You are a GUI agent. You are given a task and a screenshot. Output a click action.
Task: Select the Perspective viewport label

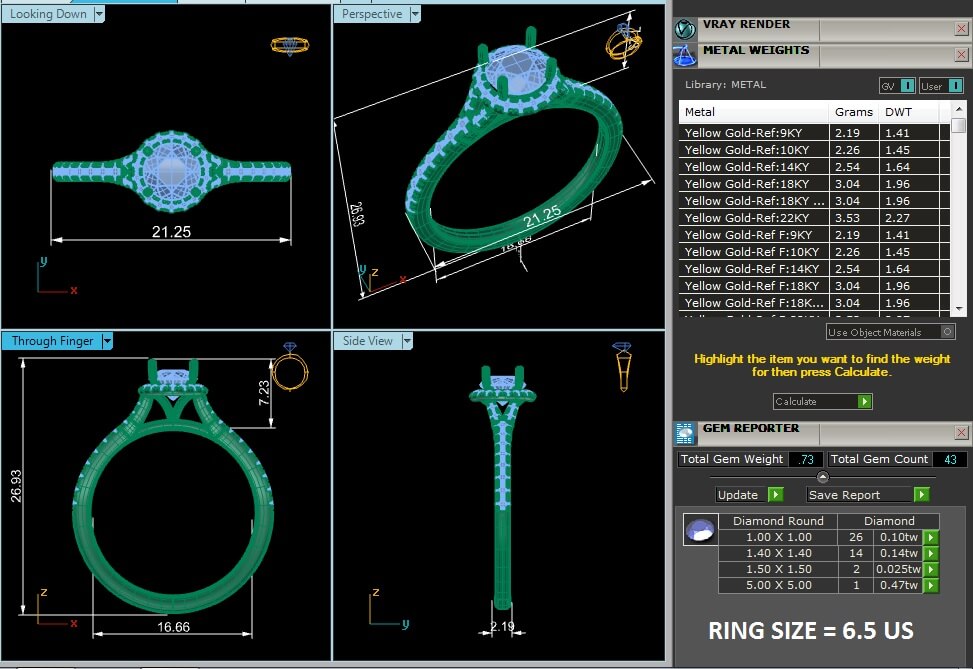371,15
